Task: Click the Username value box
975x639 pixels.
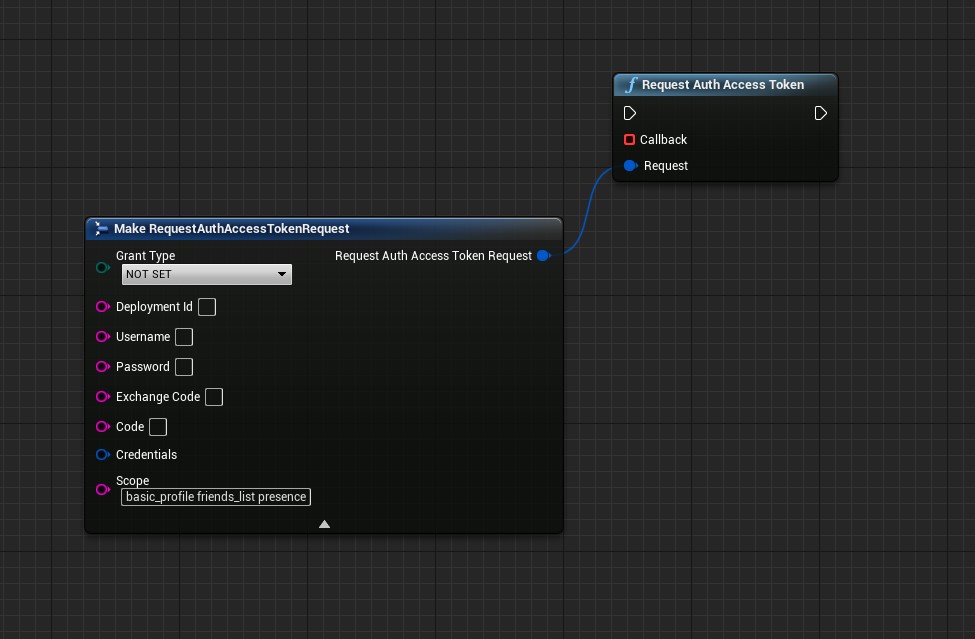Action: [184, 337]
